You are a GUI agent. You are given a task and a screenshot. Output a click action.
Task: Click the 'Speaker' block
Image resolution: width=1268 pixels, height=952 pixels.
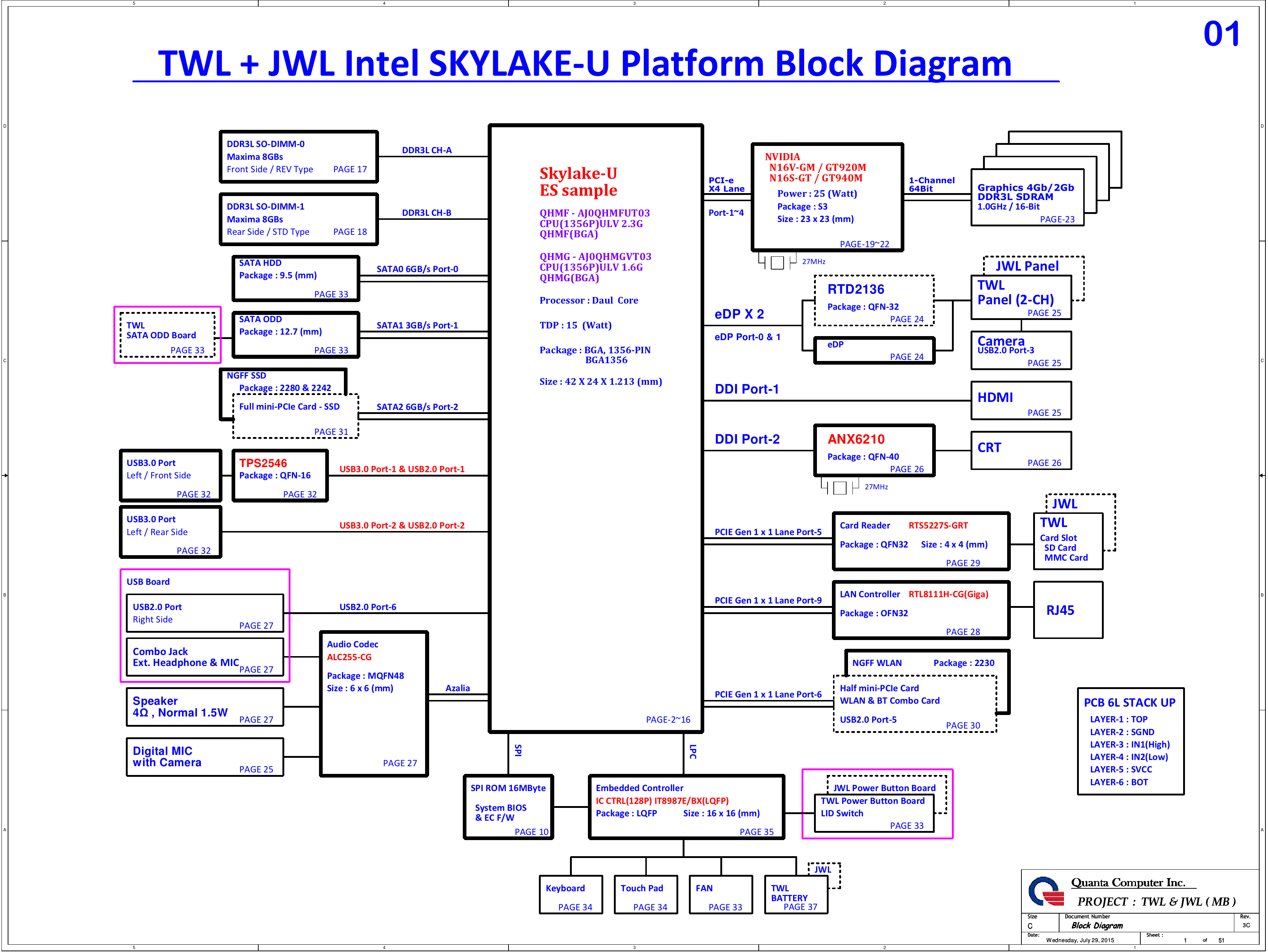(x=205, y=707)
